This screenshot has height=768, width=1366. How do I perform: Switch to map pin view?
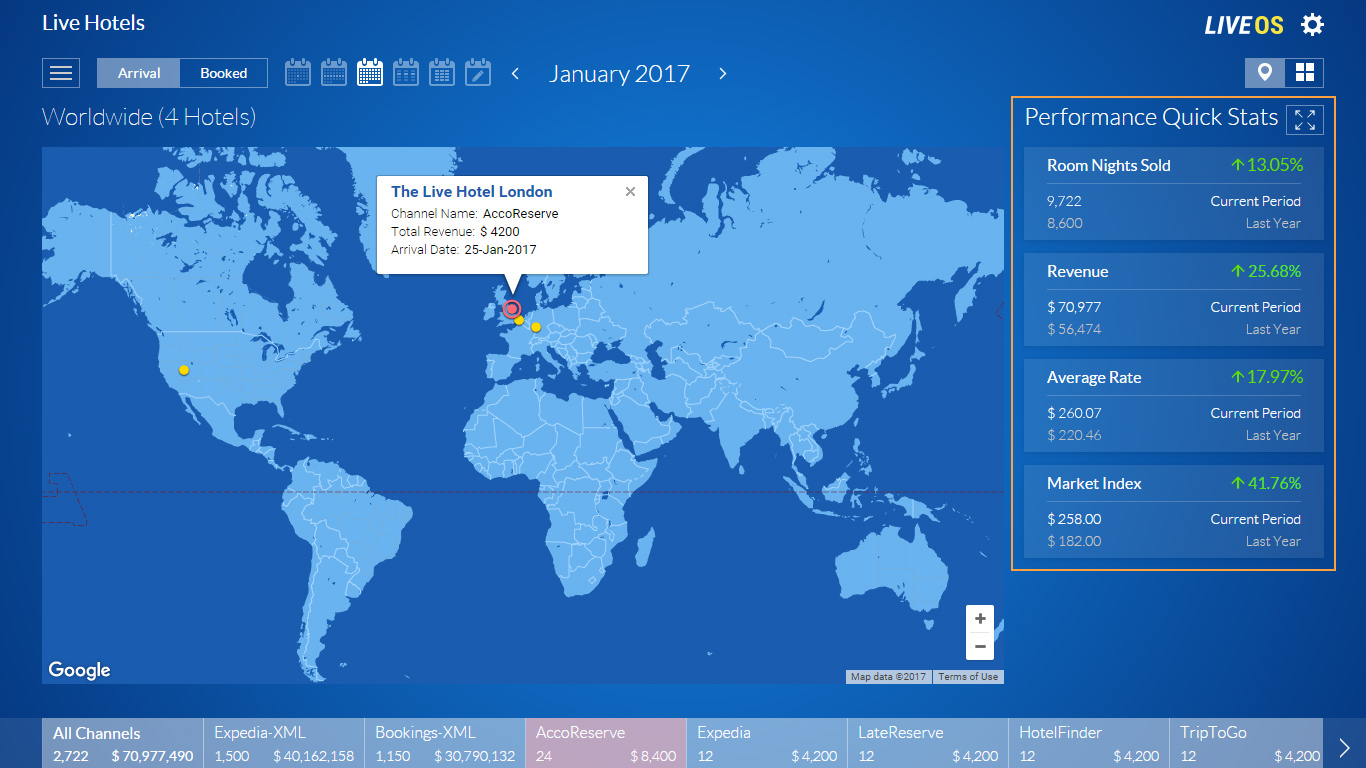point(1265,73)
